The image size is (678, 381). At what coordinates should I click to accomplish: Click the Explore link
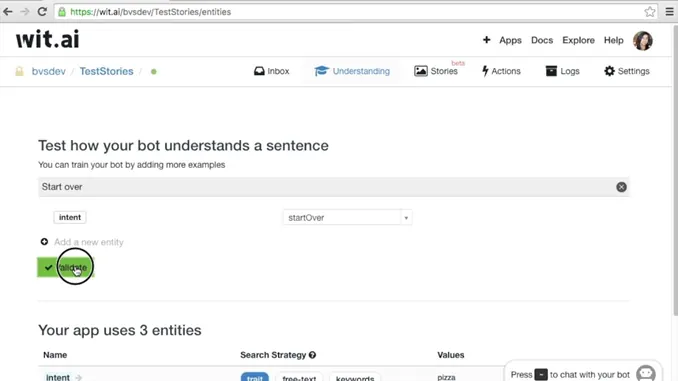click(x=578, y=40)
